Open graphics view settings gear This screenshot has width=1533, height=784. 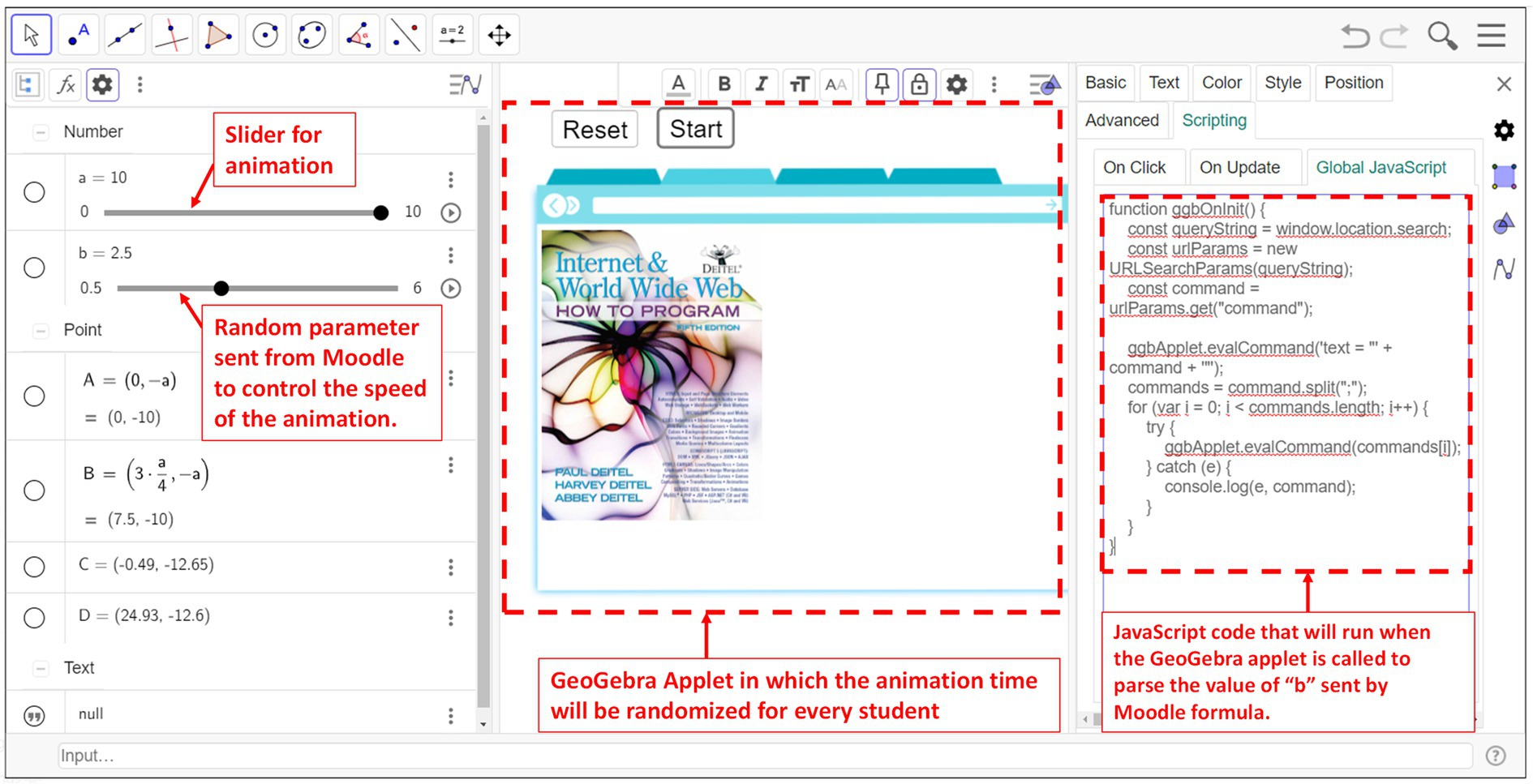pos(957,84)
